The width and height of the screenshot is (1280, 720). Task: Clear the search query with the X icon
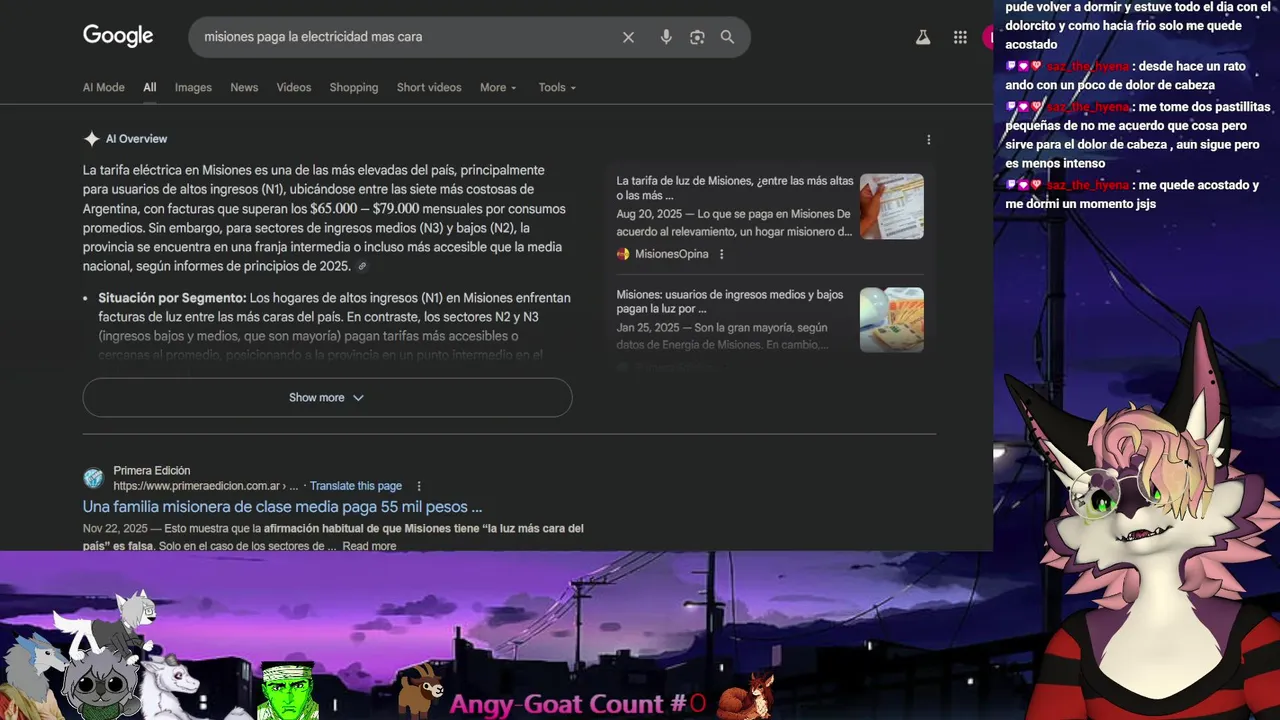(x=628, y=37)
